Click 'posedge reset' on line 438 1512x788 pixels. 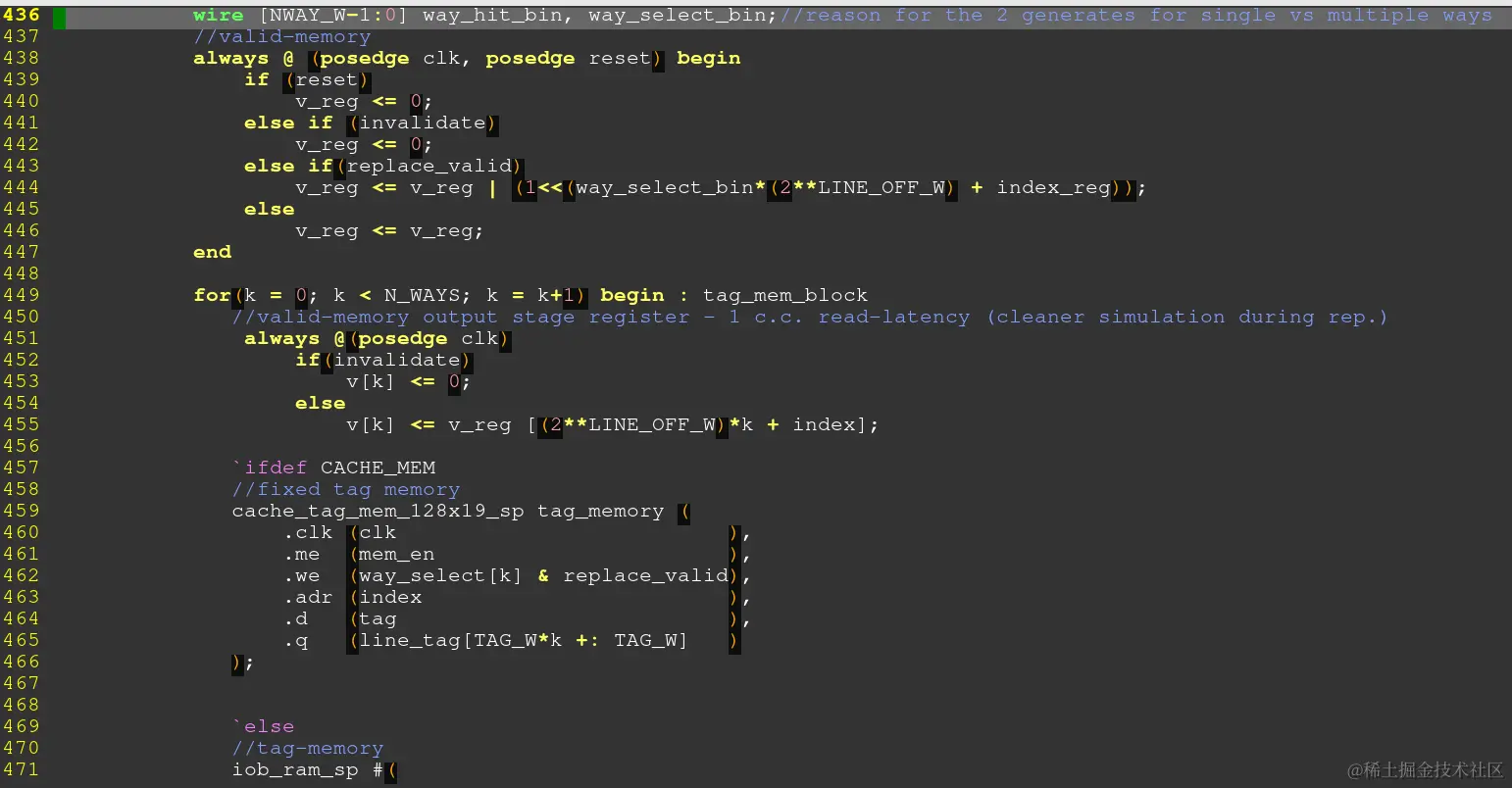[568, 59]
